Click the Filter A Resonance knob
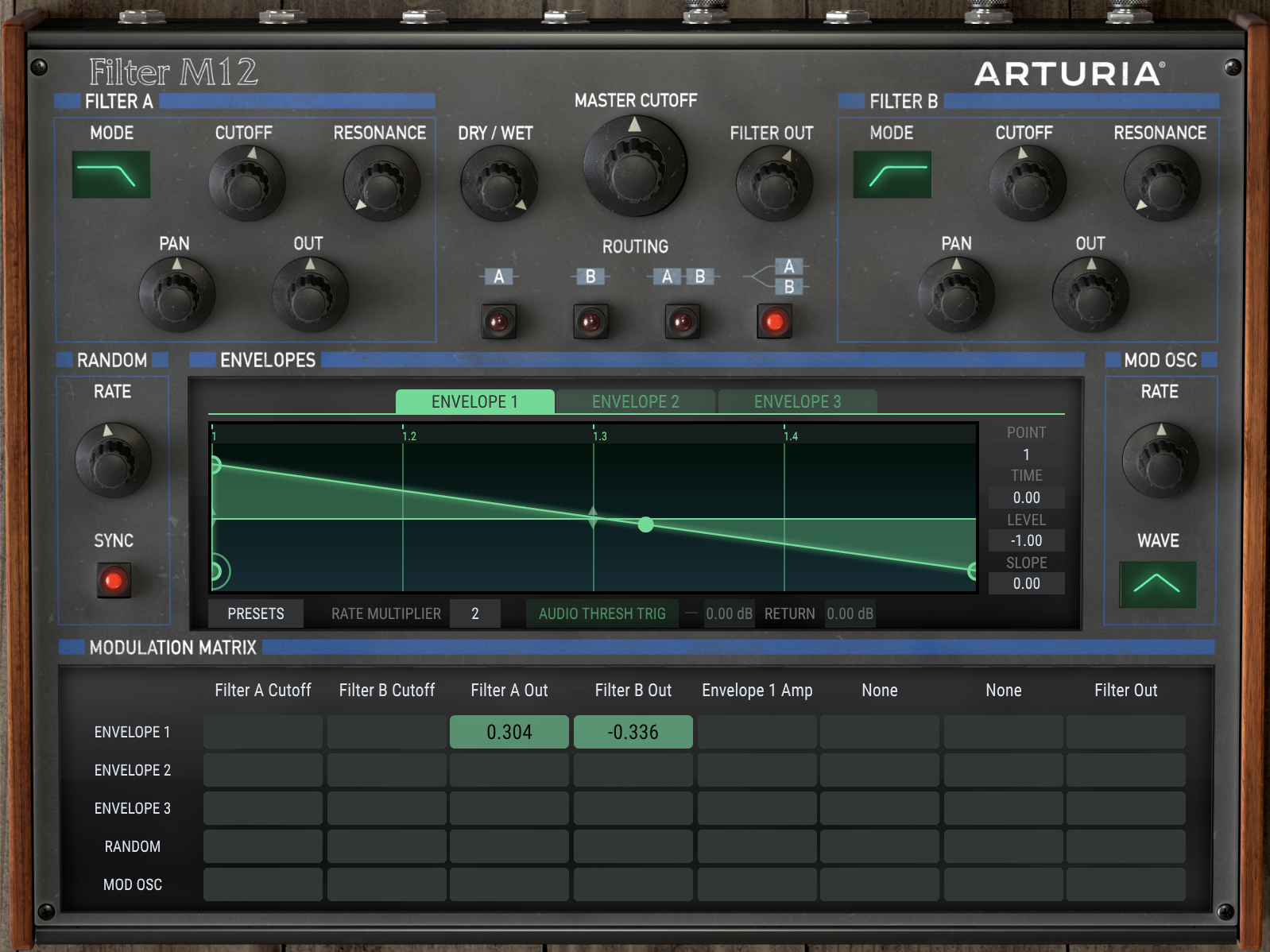This screenshot has height=952, width=1270. [x=381, y=184]
